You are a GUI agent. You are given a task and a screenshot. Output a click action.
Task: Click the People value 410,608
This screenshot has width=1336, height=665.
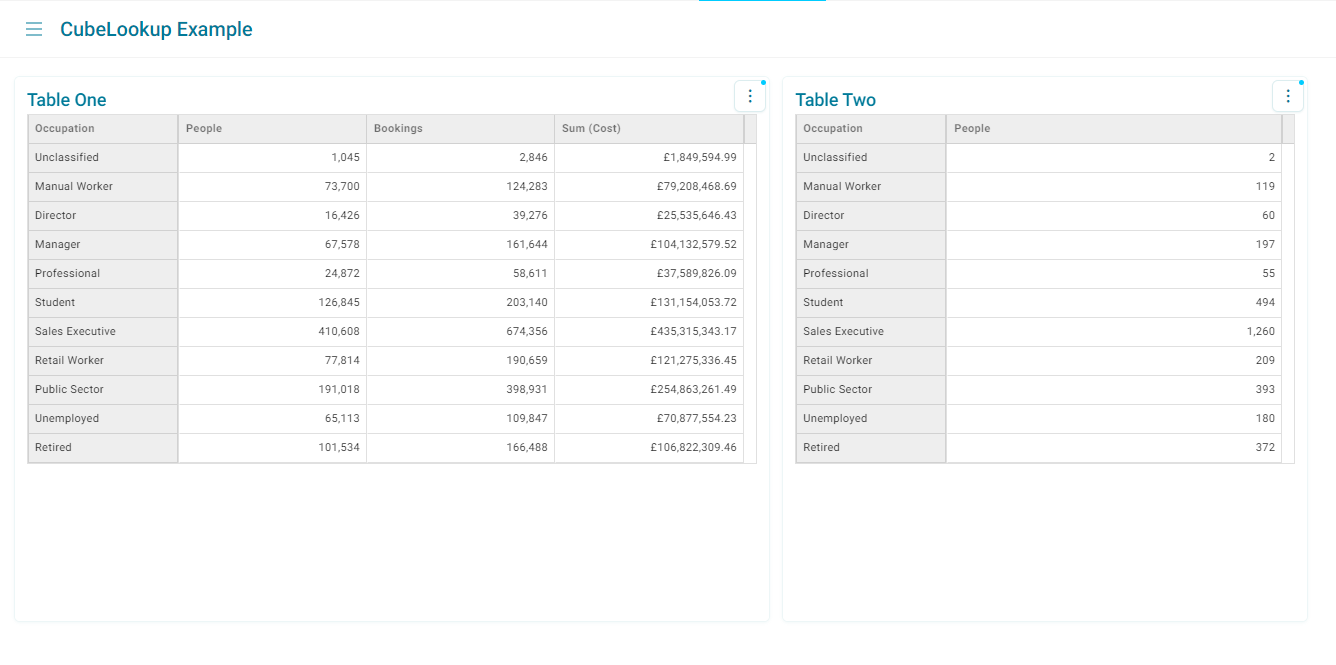[x=273, y=332]
